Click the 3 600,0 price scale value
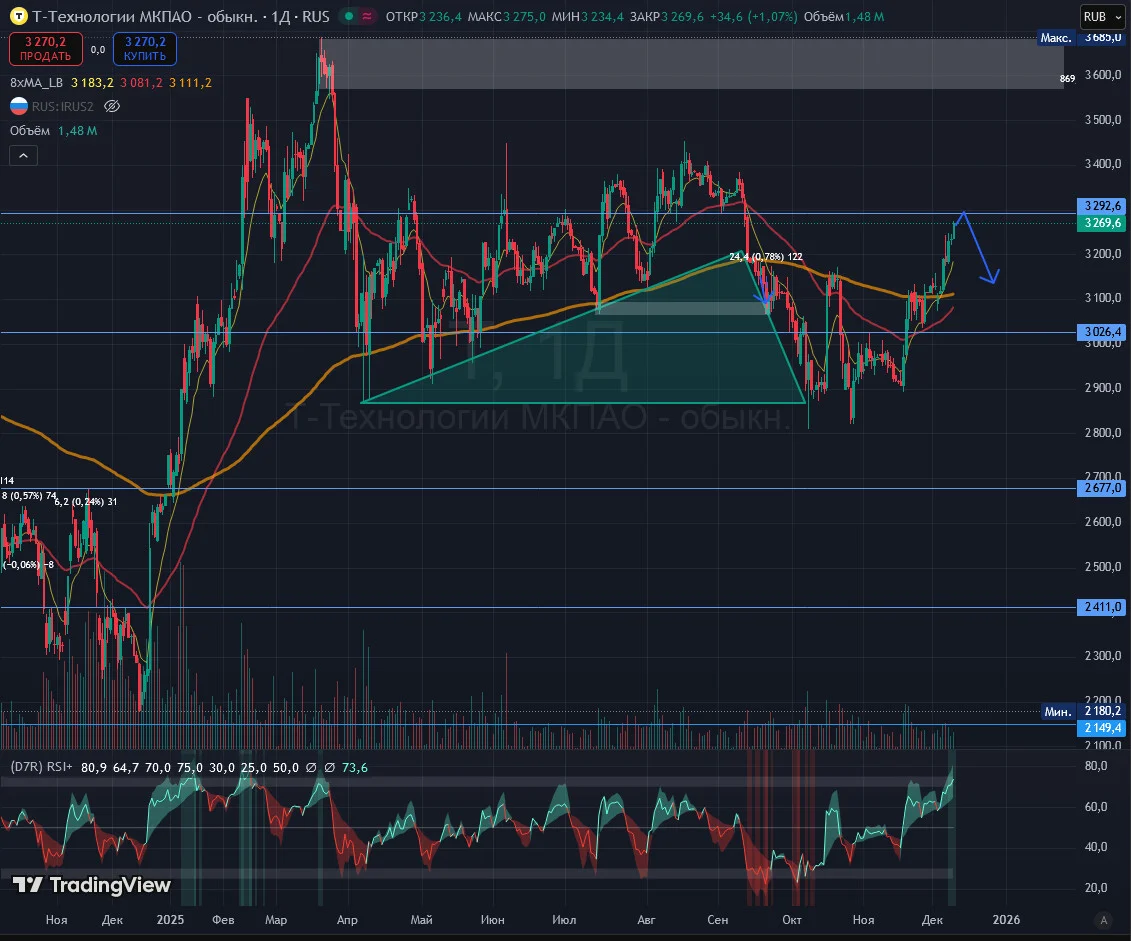Screen dimensions: 1131x941 [1103, 75]
